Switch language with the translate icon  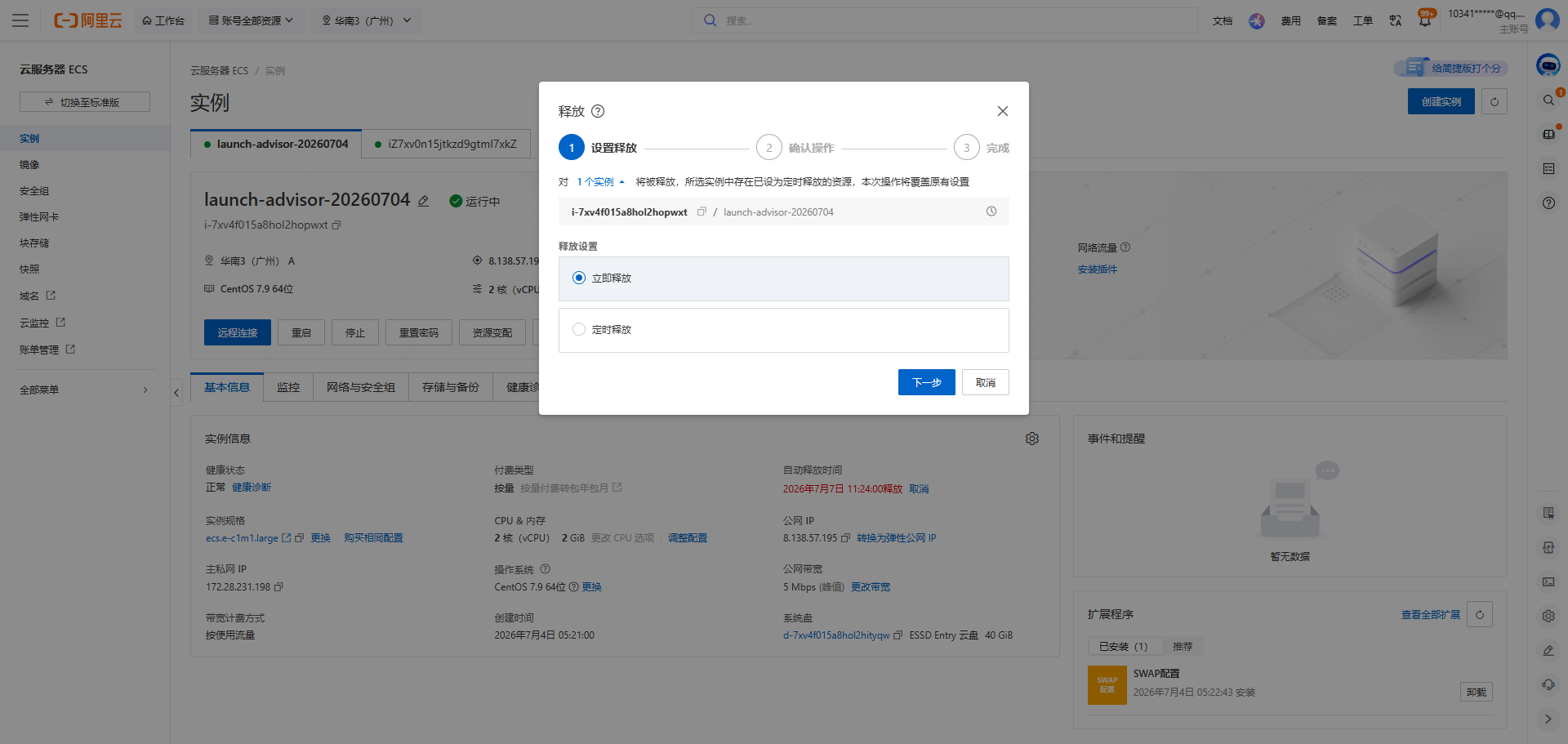click(1396, 20)
